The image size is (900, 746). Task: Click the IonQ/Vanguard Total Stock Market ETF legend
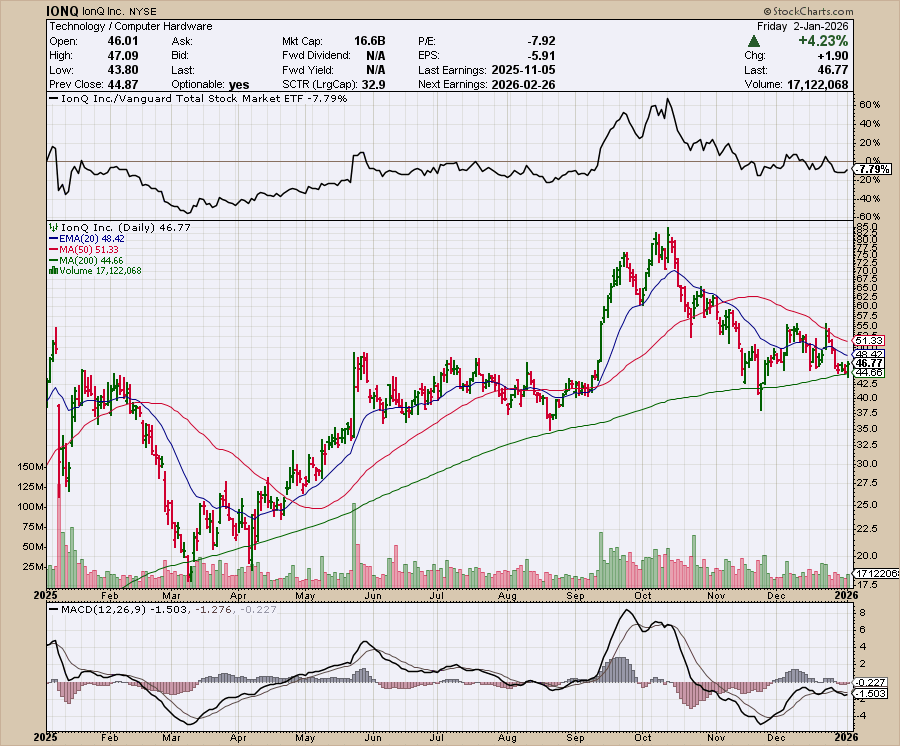tap(199, 99)
